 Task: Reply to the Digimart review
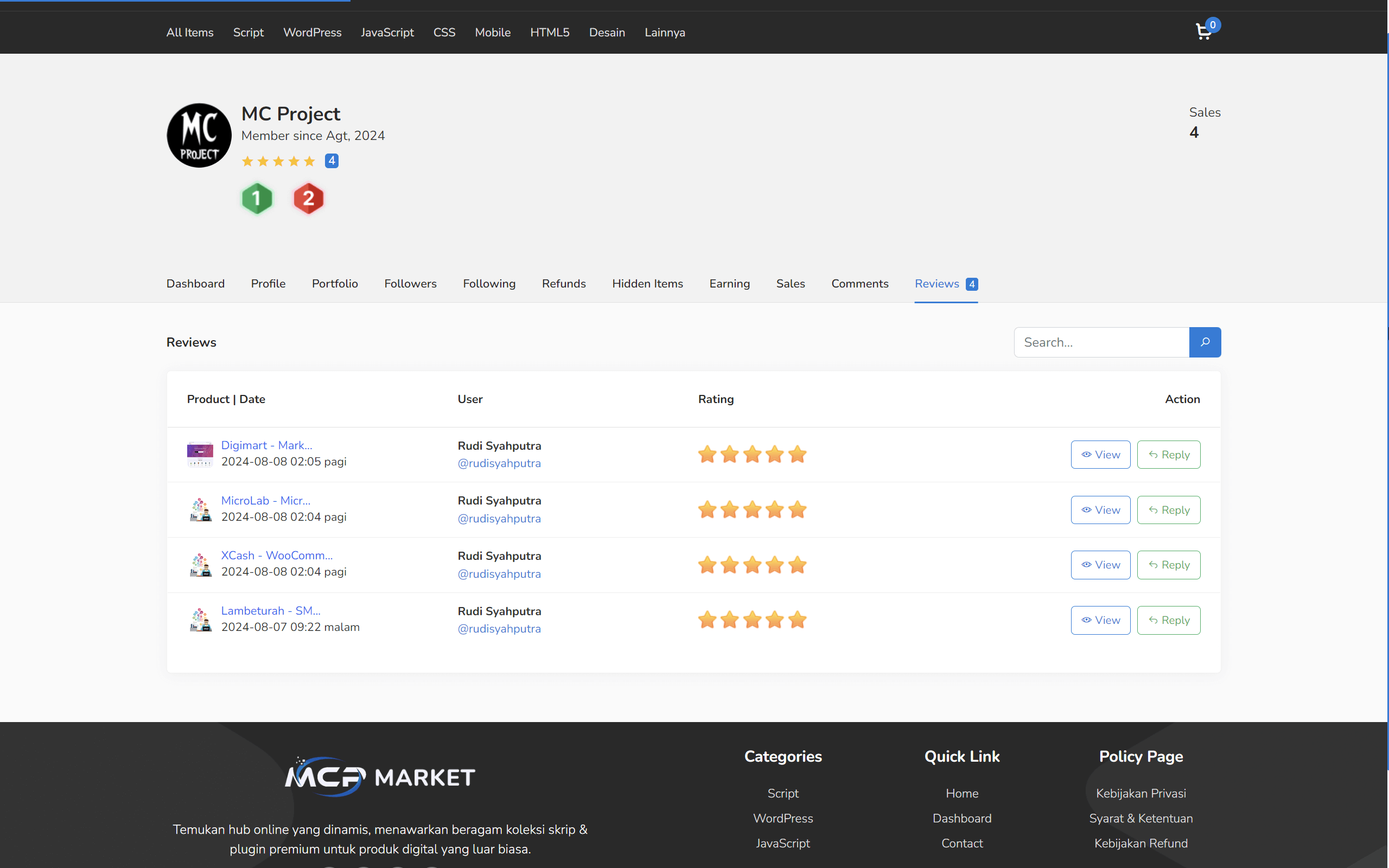(x=1169, y=455)
